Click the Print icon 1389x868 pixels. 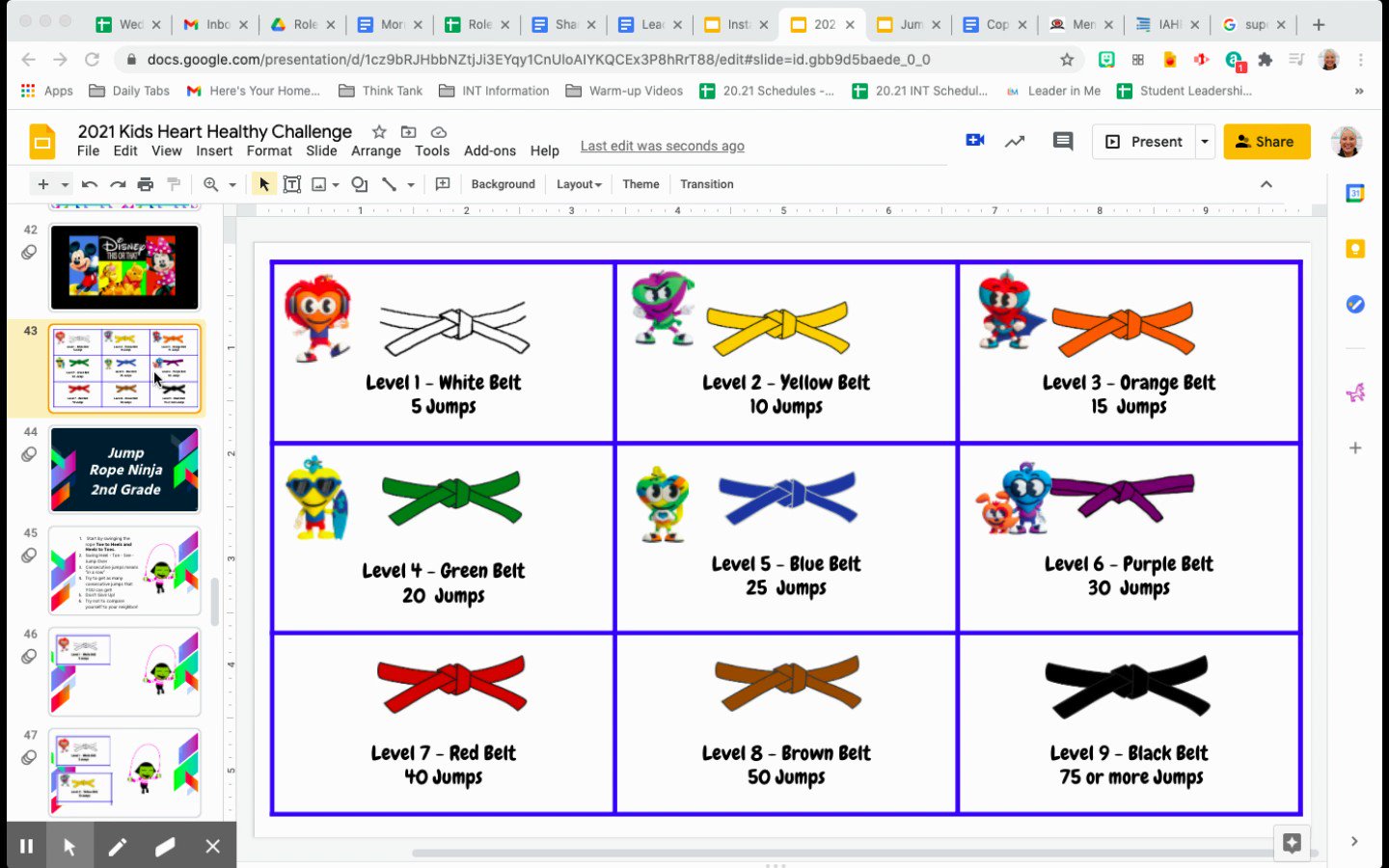coord(145,183)
